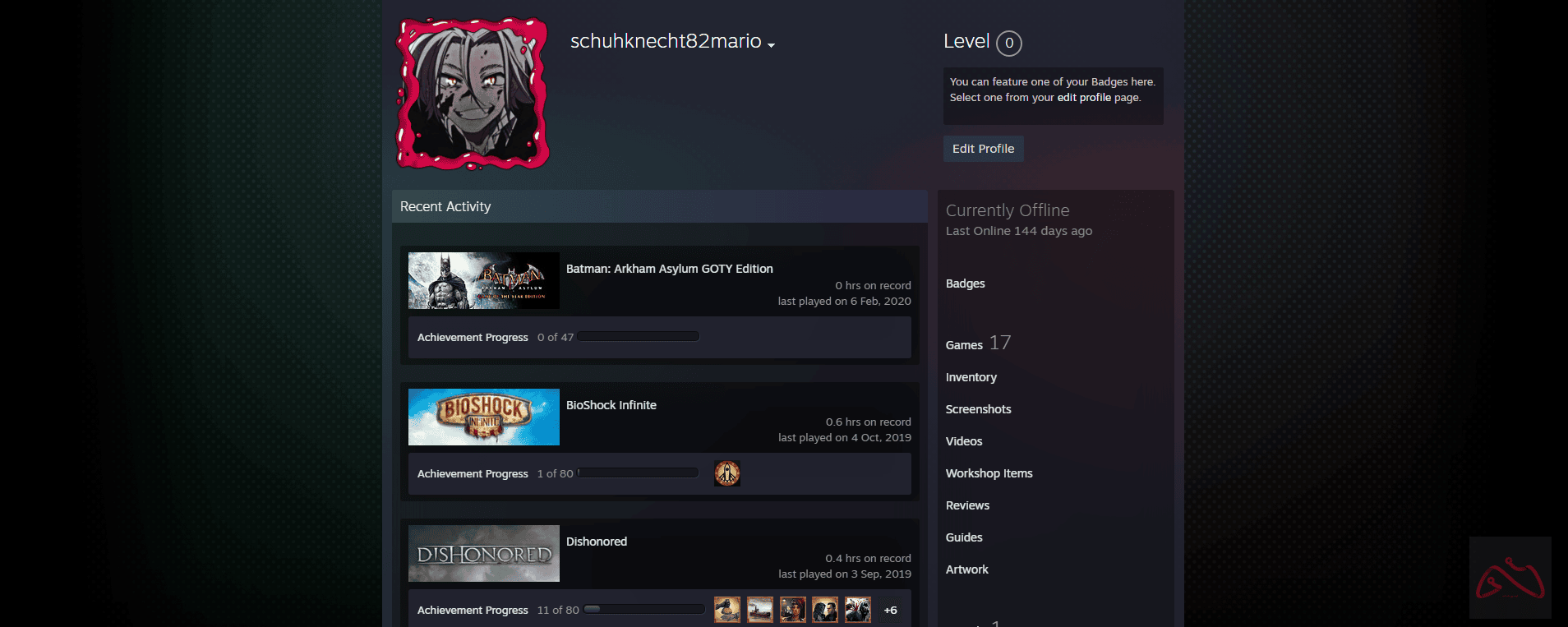Click Dishonored's Achievement Progress label
This screenshot has width=1568, height=627.
coord(473,611)
